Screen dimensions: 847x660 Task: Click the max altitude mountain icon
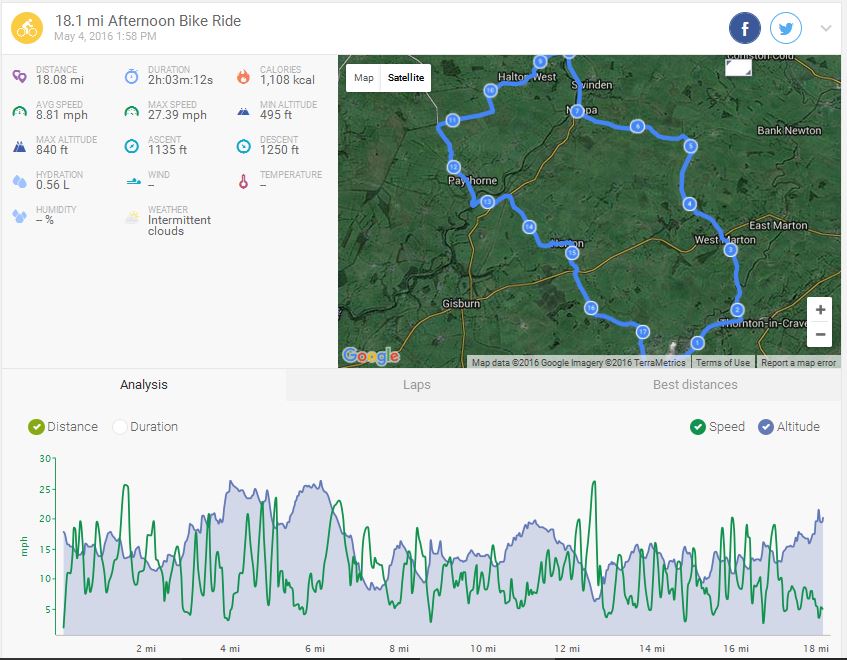coord(20,146)
